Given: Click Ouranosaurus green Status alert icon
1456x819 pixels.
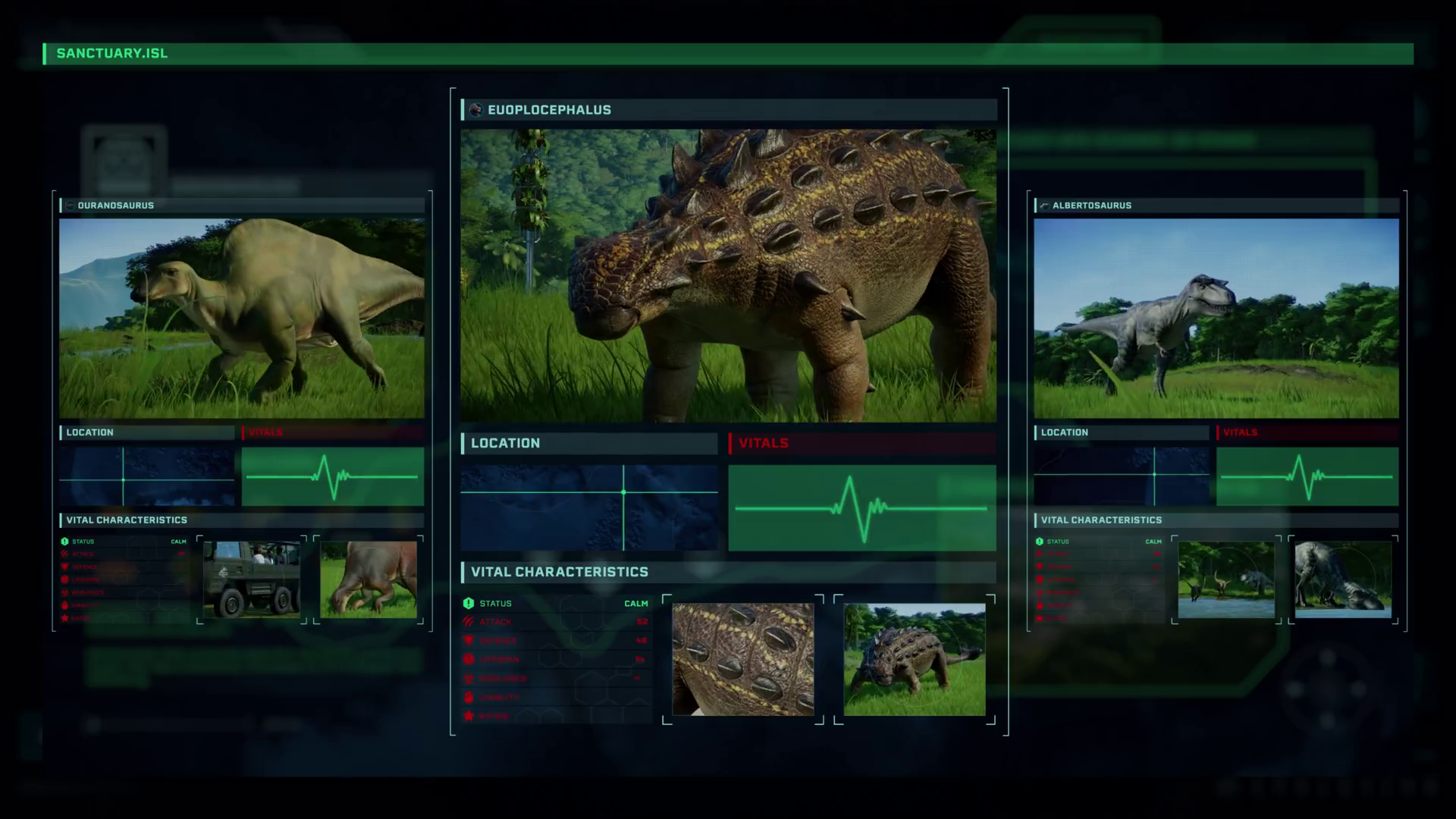Looking at the screenshot, I should coord(64,541).
